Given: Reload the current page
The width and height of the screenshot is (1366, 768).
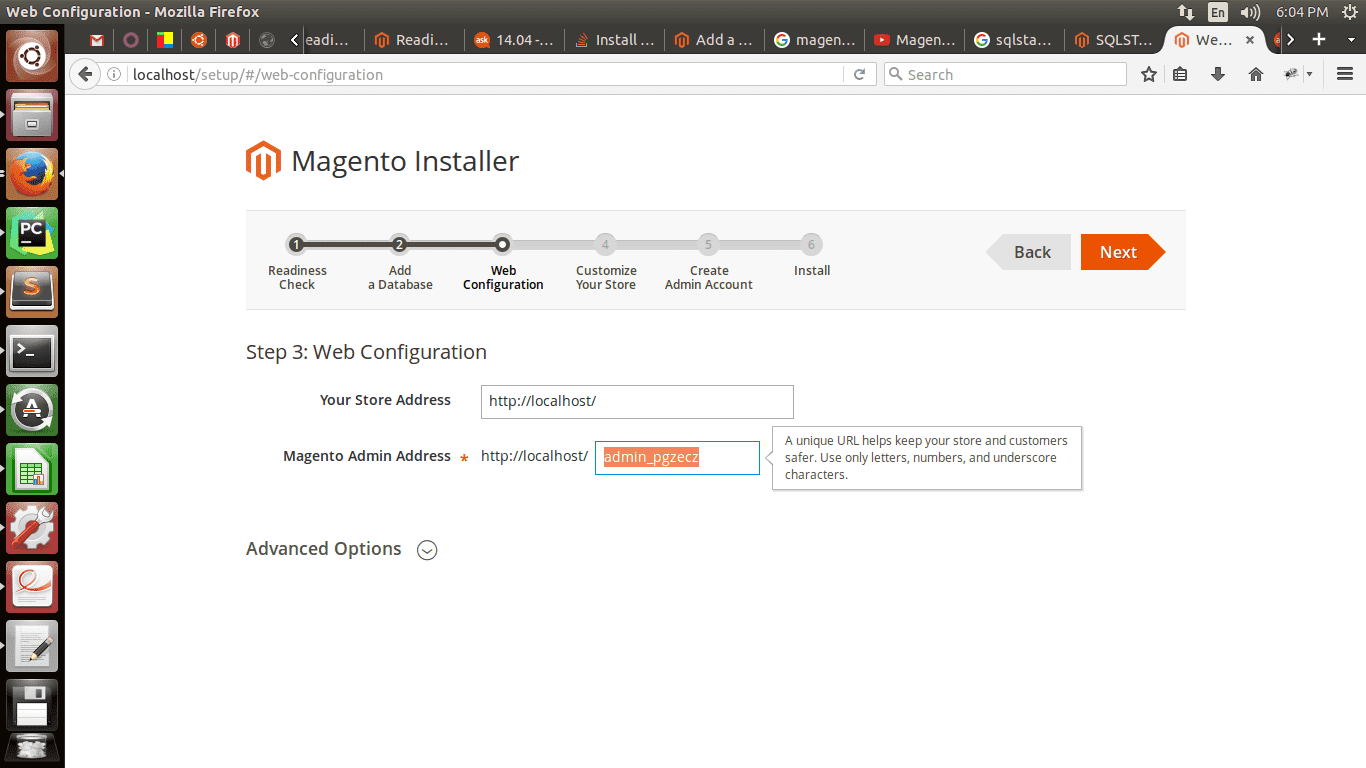Looking at the screenshot, I should [859, 74].
